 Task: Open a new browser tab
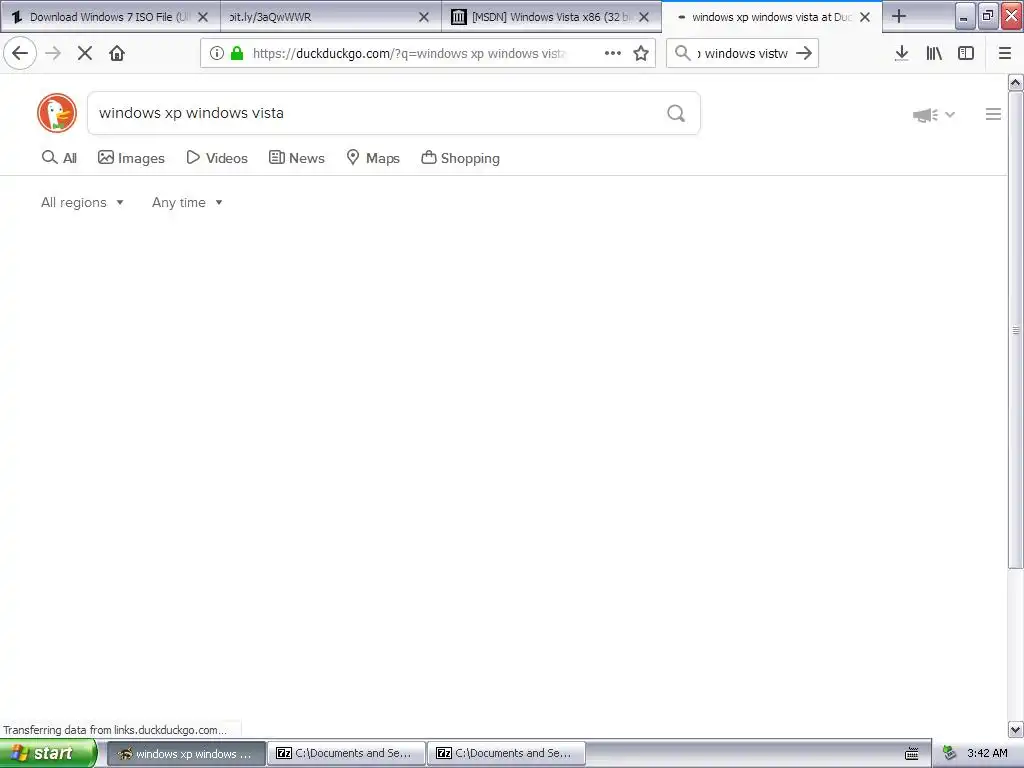pos(899,16)
